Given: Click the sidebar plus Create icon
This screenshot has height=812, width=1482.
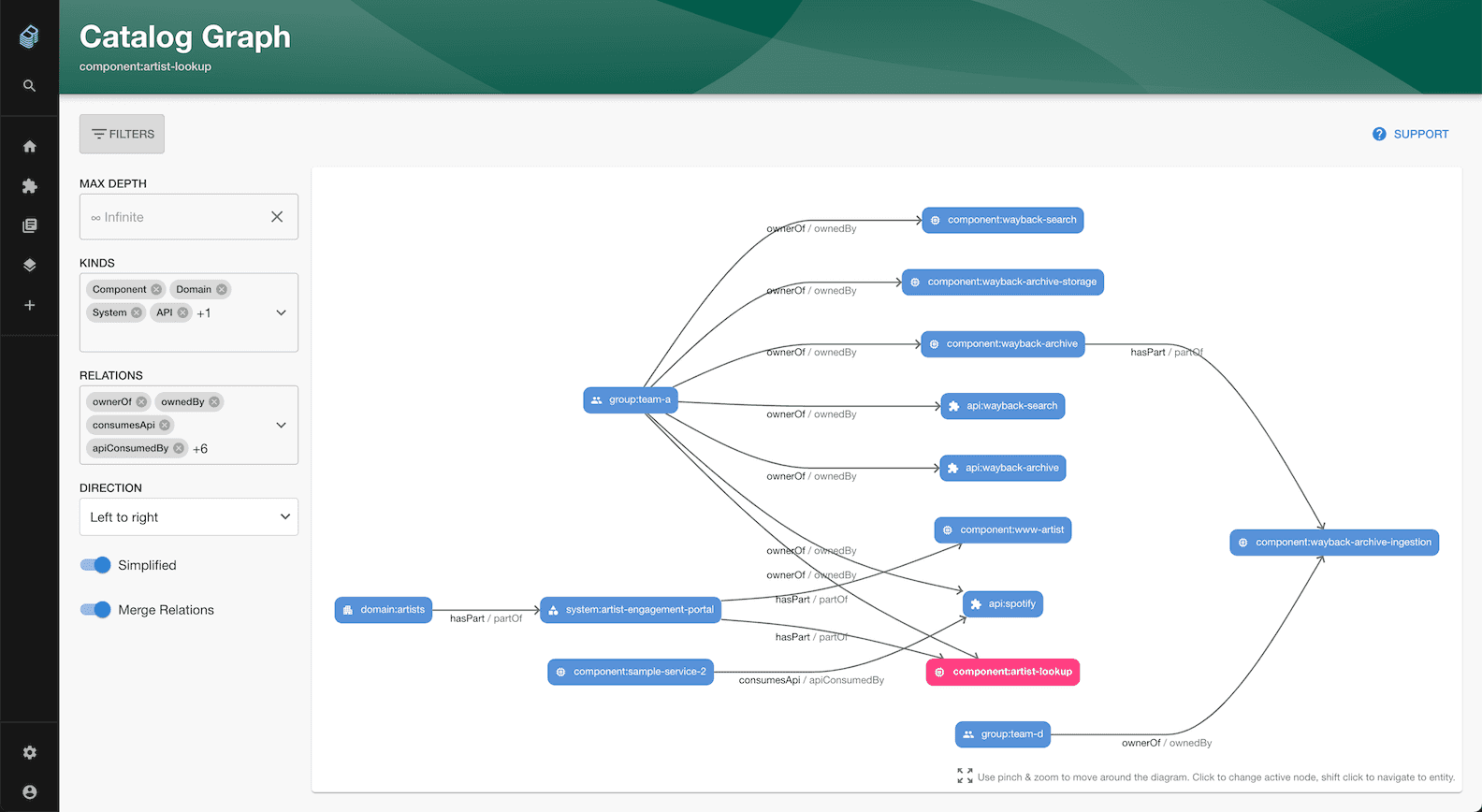Looking at the screenshot, I should (29, 305).
